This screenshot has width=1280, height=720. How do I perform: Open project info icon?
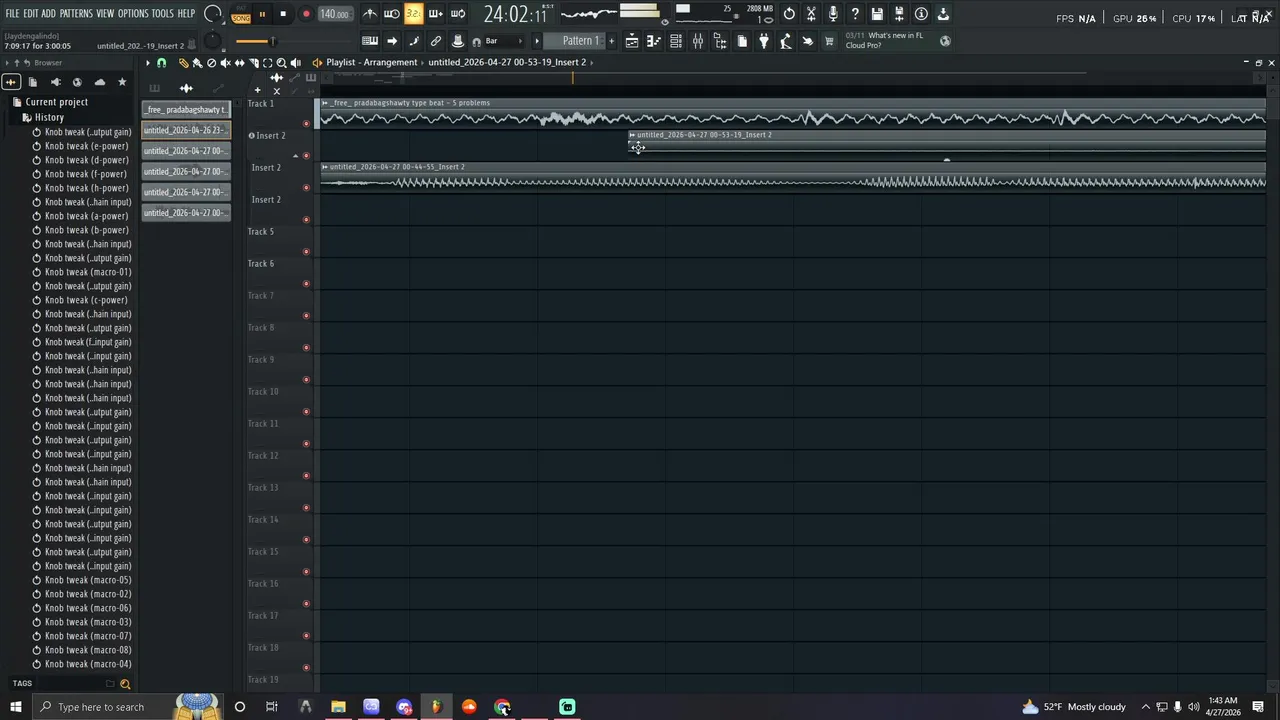(x=921, y=14)
